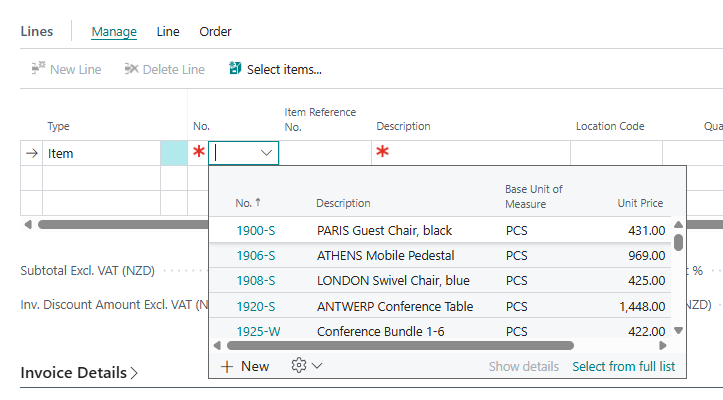Click the New Line button label
Image resolution: width=723 pixels, height=400 pixels.
point(76,69)
